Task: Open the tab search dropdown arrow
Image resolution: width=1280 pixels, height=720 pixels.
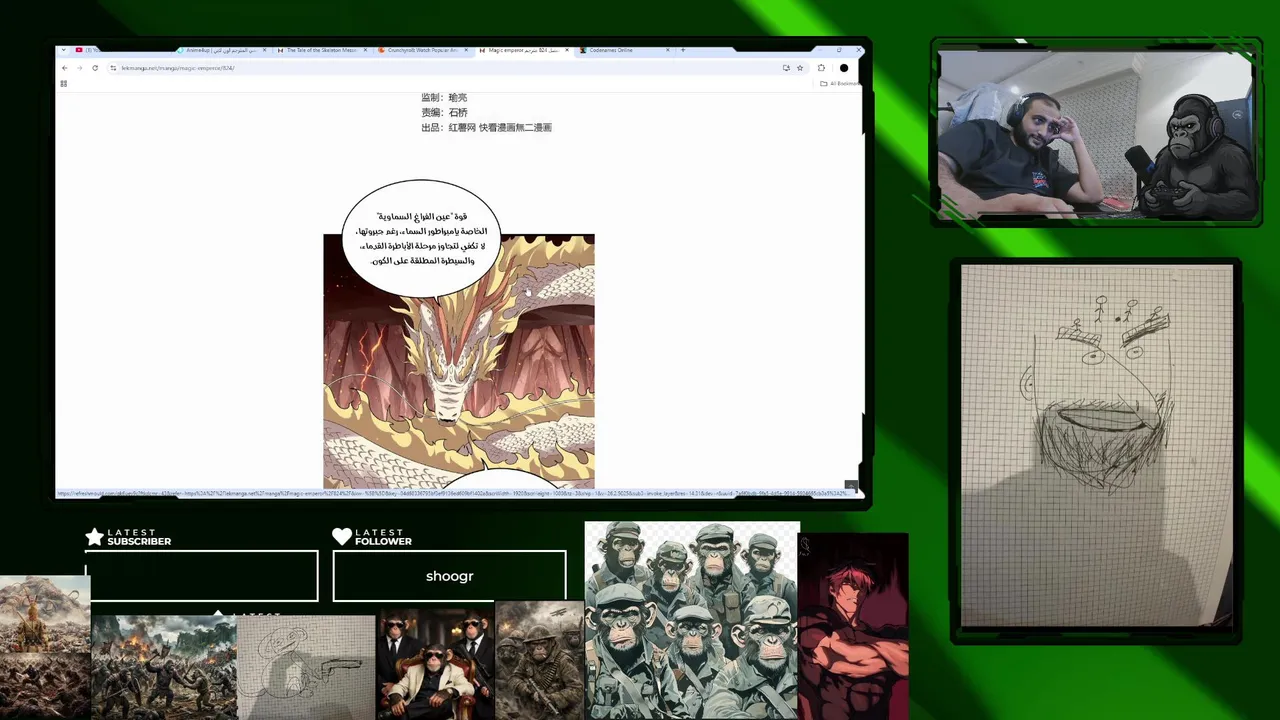Action: pyautogui.click(x=63, y=50)
